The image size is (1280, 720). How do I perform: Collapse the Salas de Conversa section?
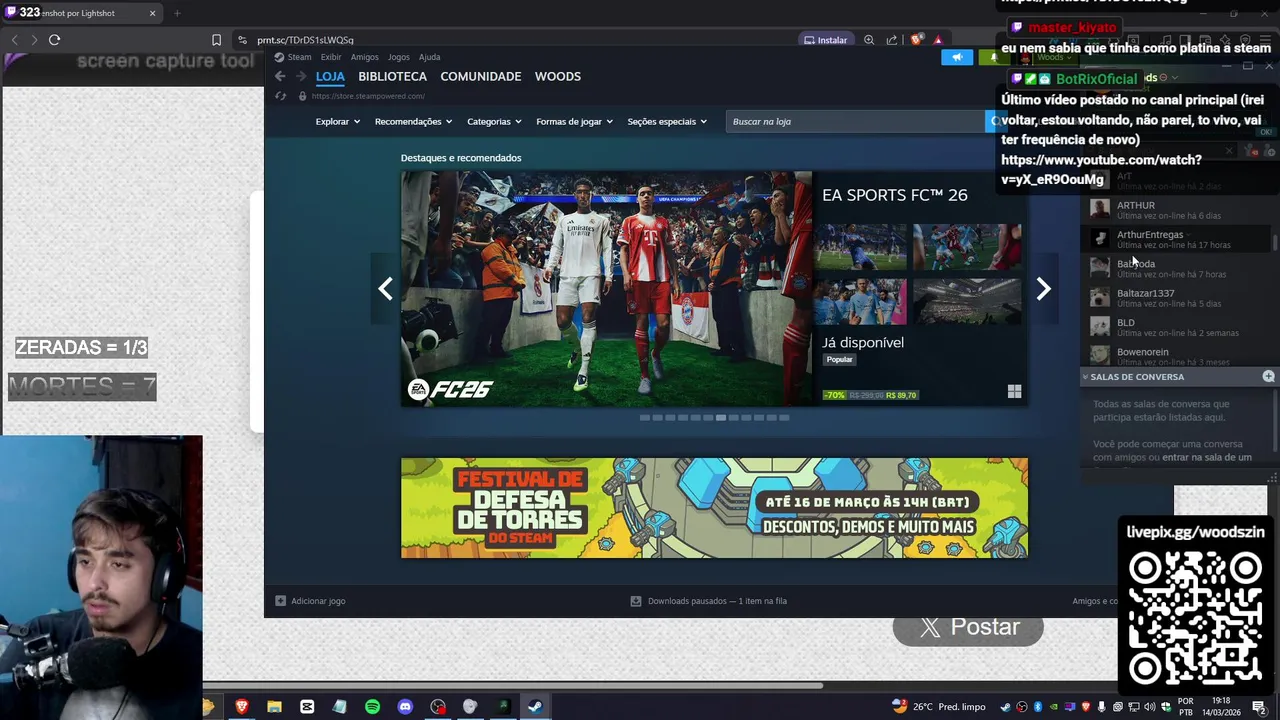[1085, 377]
